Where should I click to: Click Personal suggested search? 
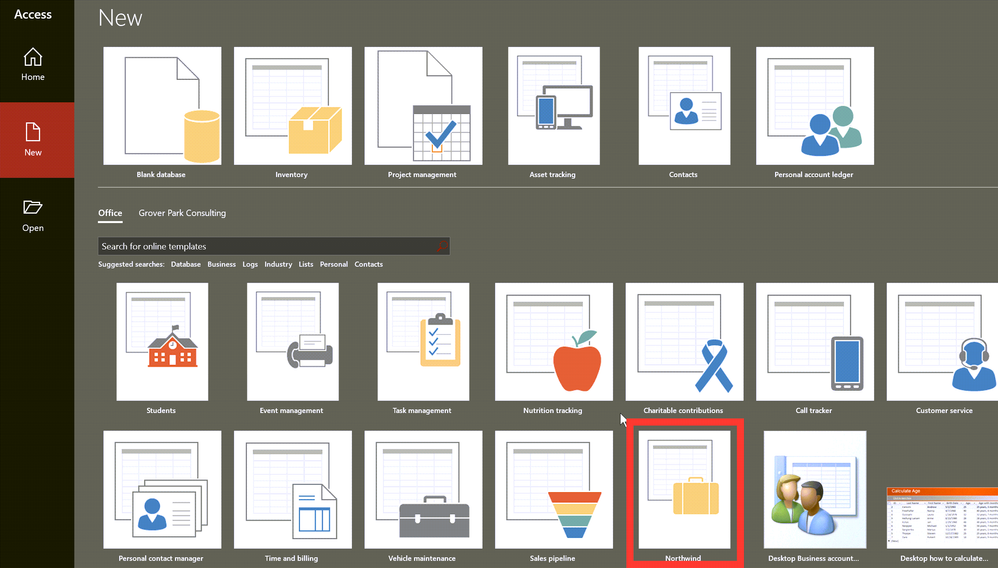pos(334,264)
